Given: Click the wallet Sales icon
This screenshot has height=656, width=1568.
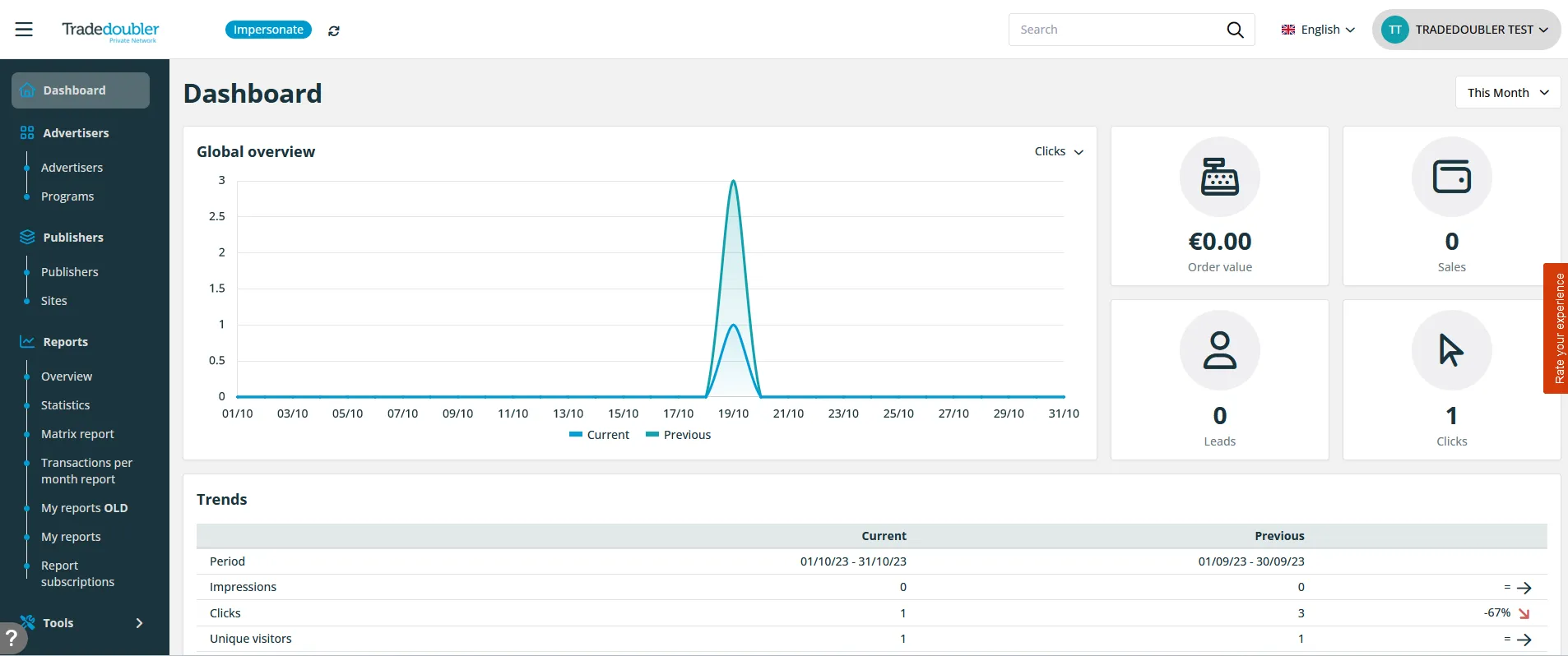Looking at the screenshot, I should (1451, 177).
